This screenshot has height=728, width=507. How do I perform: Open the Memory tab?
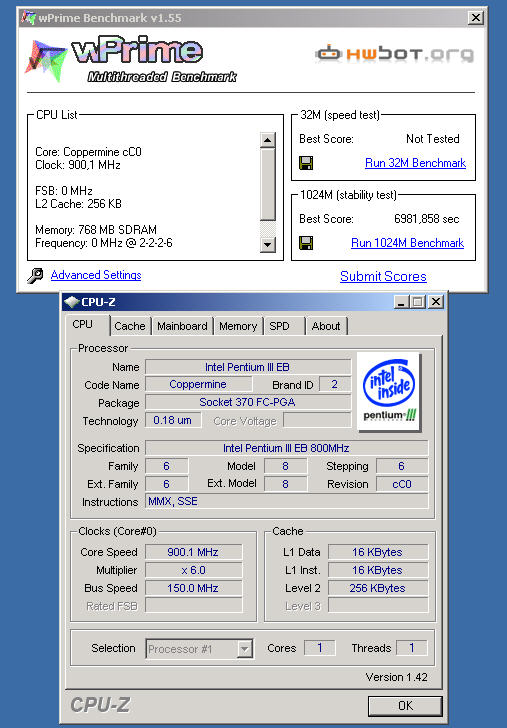[x=238, y=326]
